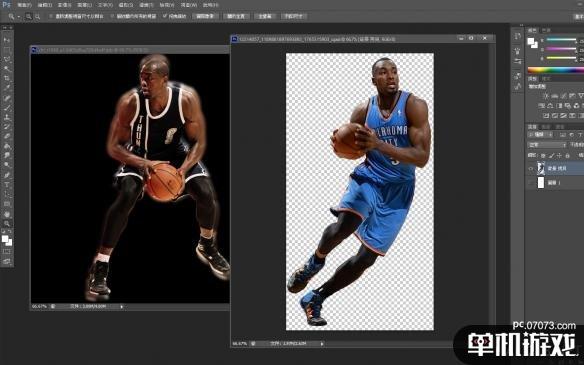584x365 pixels.
Task: Click the Photoshop Ps logo
Action: click(x=6, y=4)
